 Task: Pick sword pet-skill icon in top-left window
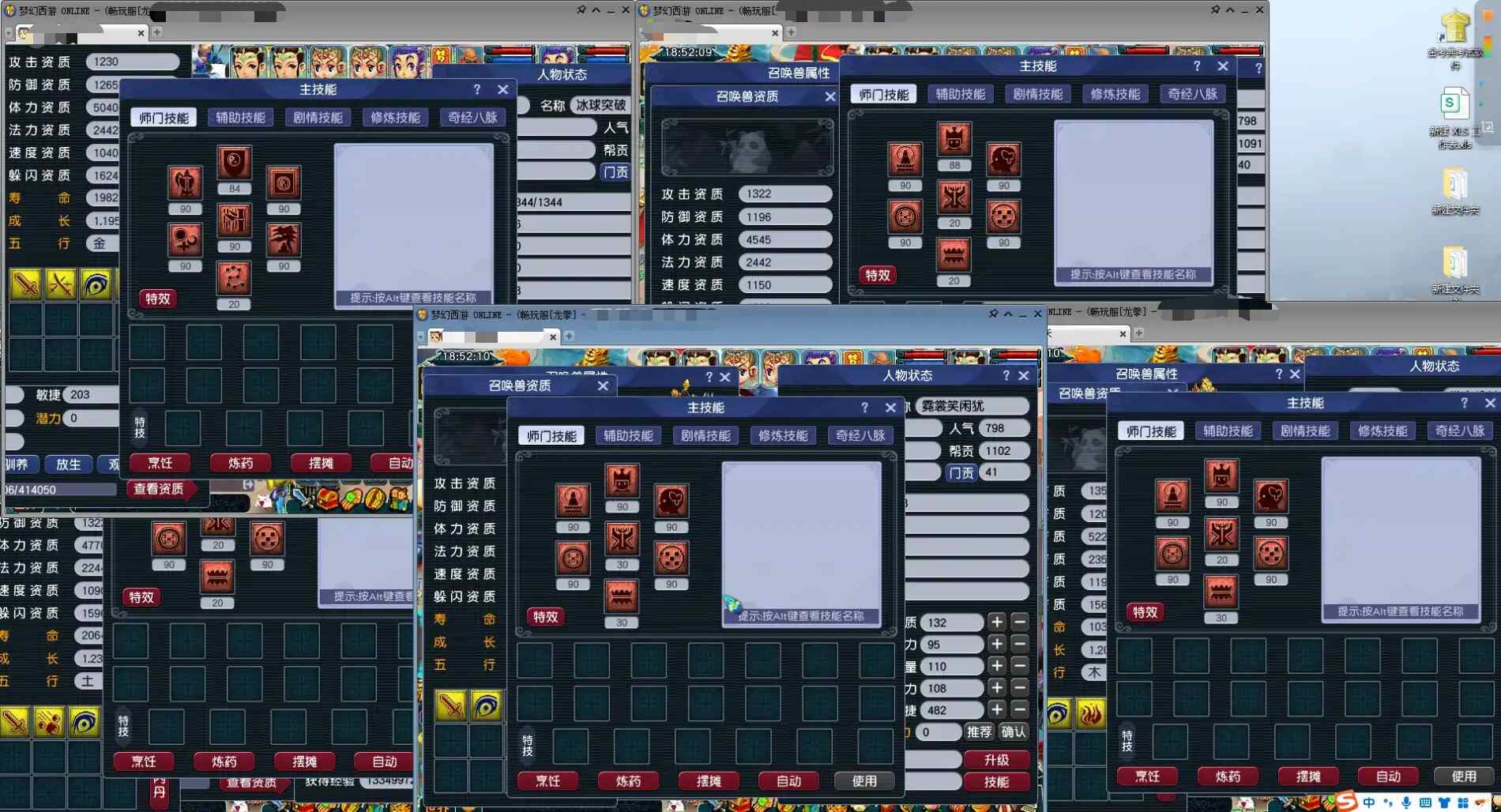point(25,284)
